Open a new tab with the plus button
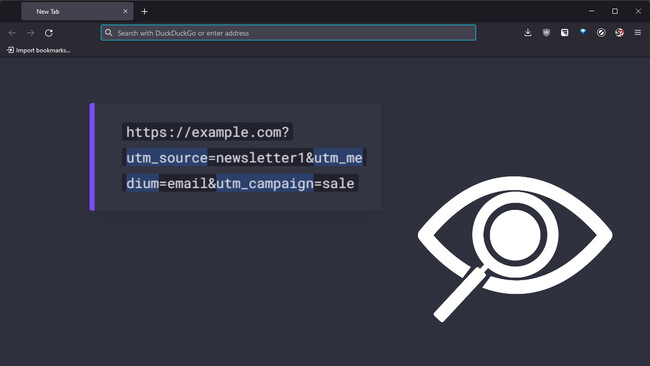This screenshot has height=366, width=650. pos(144,12)
